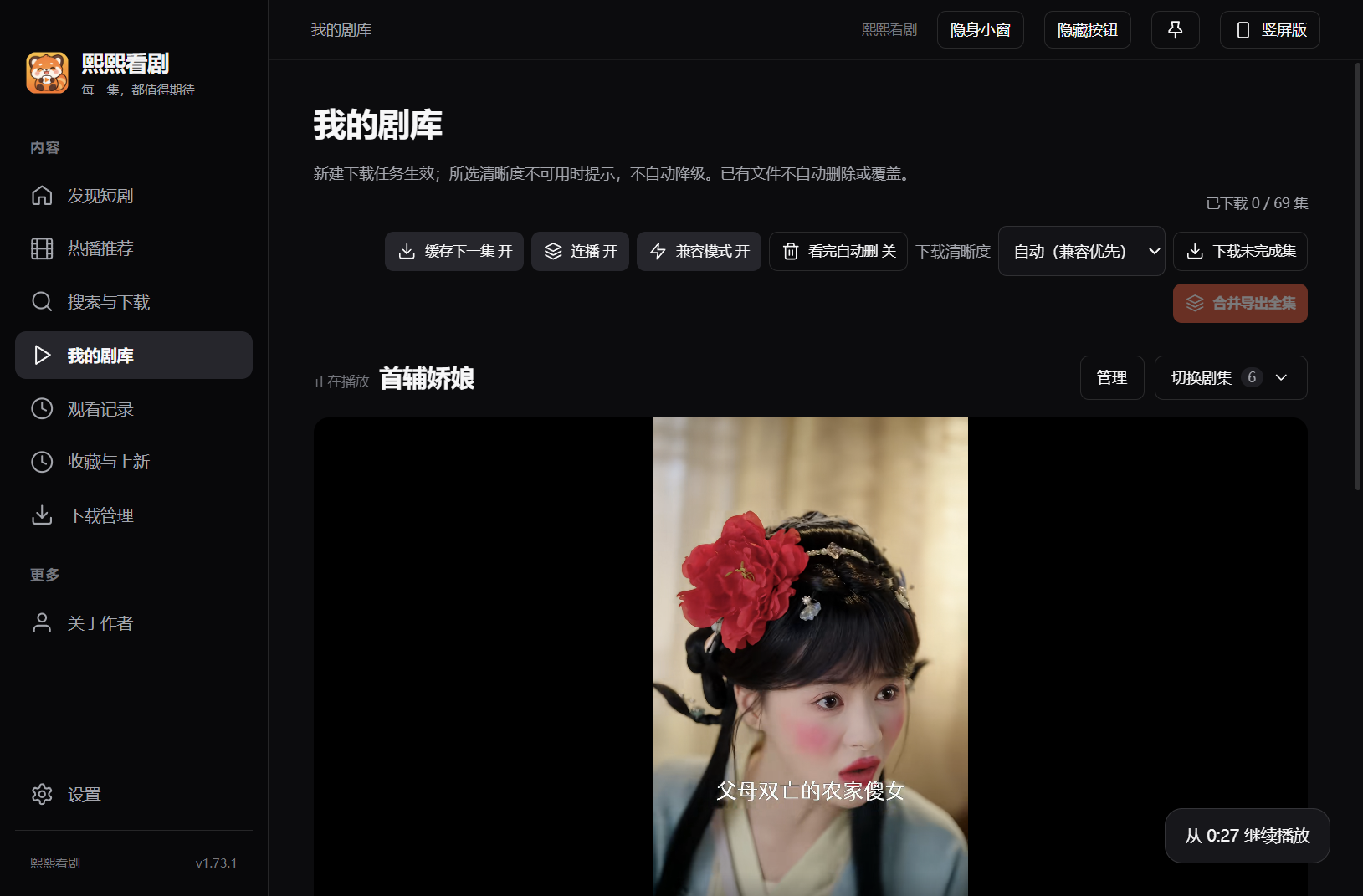Screen dimensions: 1363x896
Task: Click the download tray icon beside 下载管理
Action: pyautogui.click(x=42, y=515)
